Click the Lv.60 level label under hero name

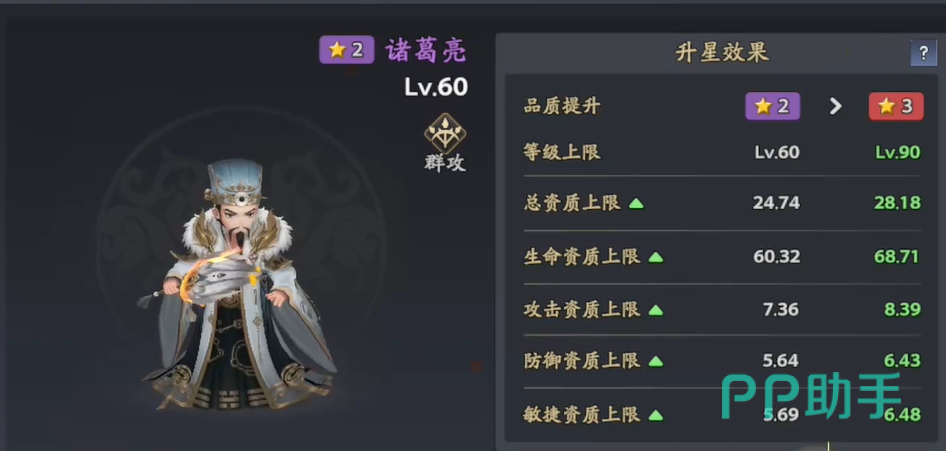coord(436,87)
